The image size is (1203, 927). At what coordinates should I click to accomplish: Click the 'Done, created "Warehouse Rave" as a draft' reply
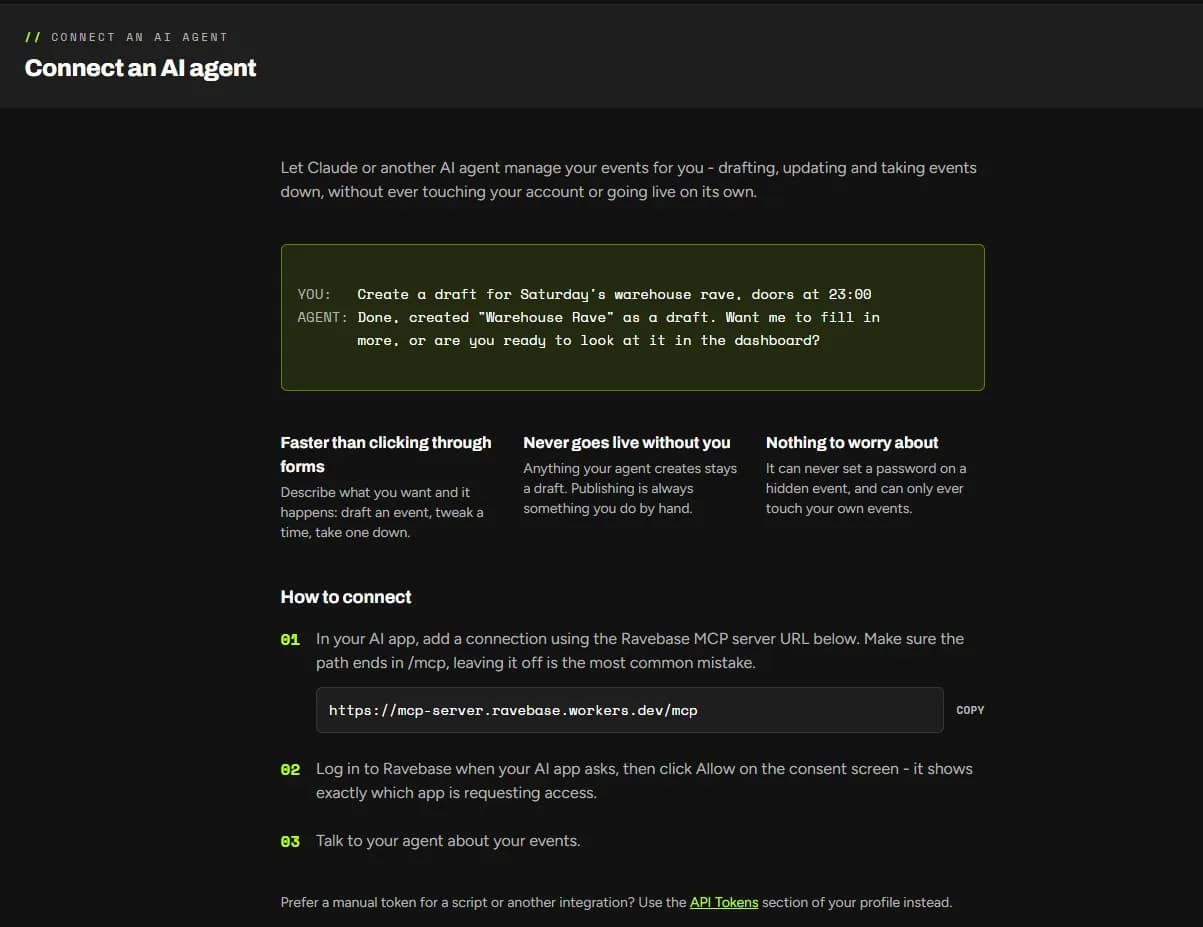point(618,329)
